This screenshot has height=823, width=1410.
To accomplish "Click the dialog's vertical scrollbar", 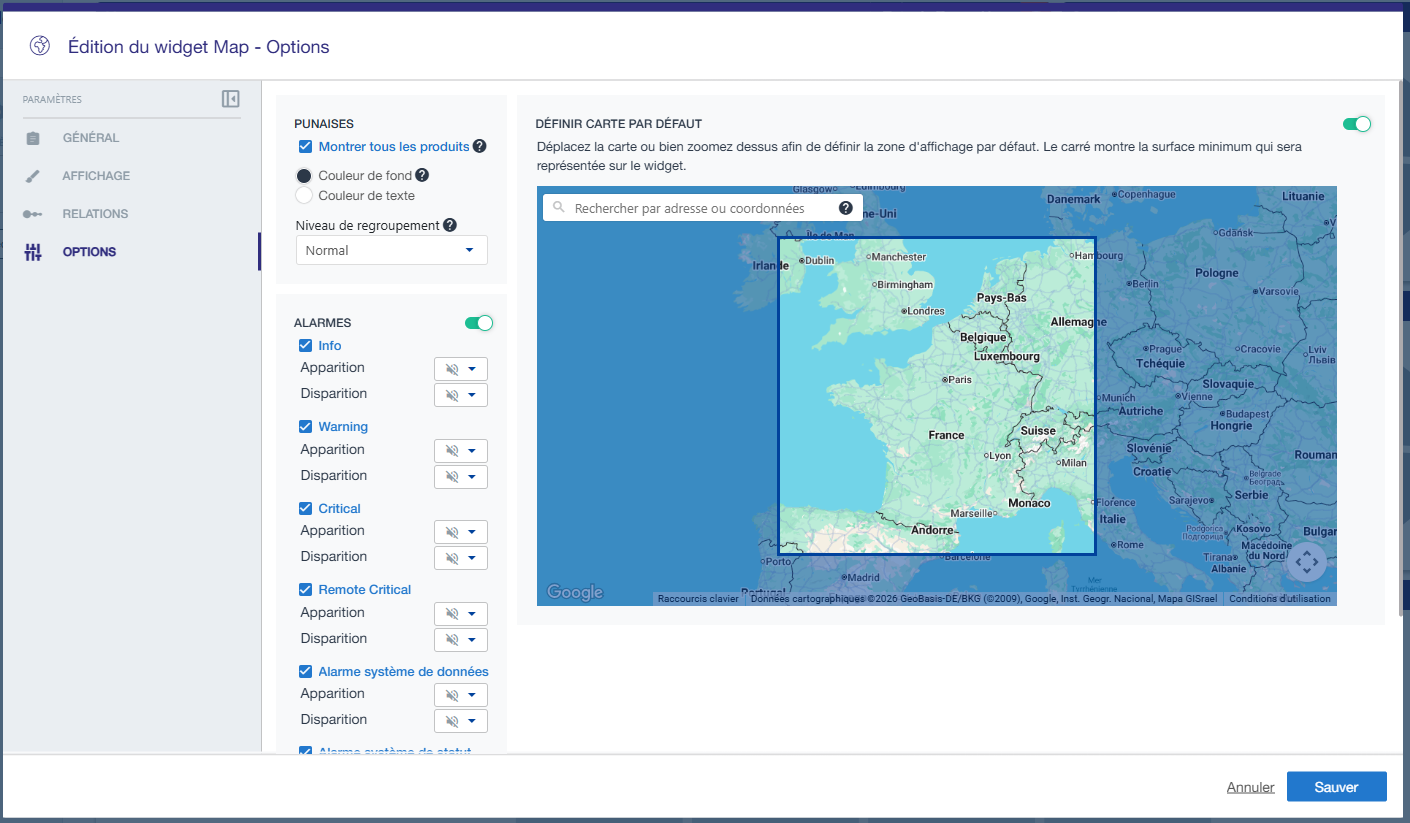I will point(1403,350).
